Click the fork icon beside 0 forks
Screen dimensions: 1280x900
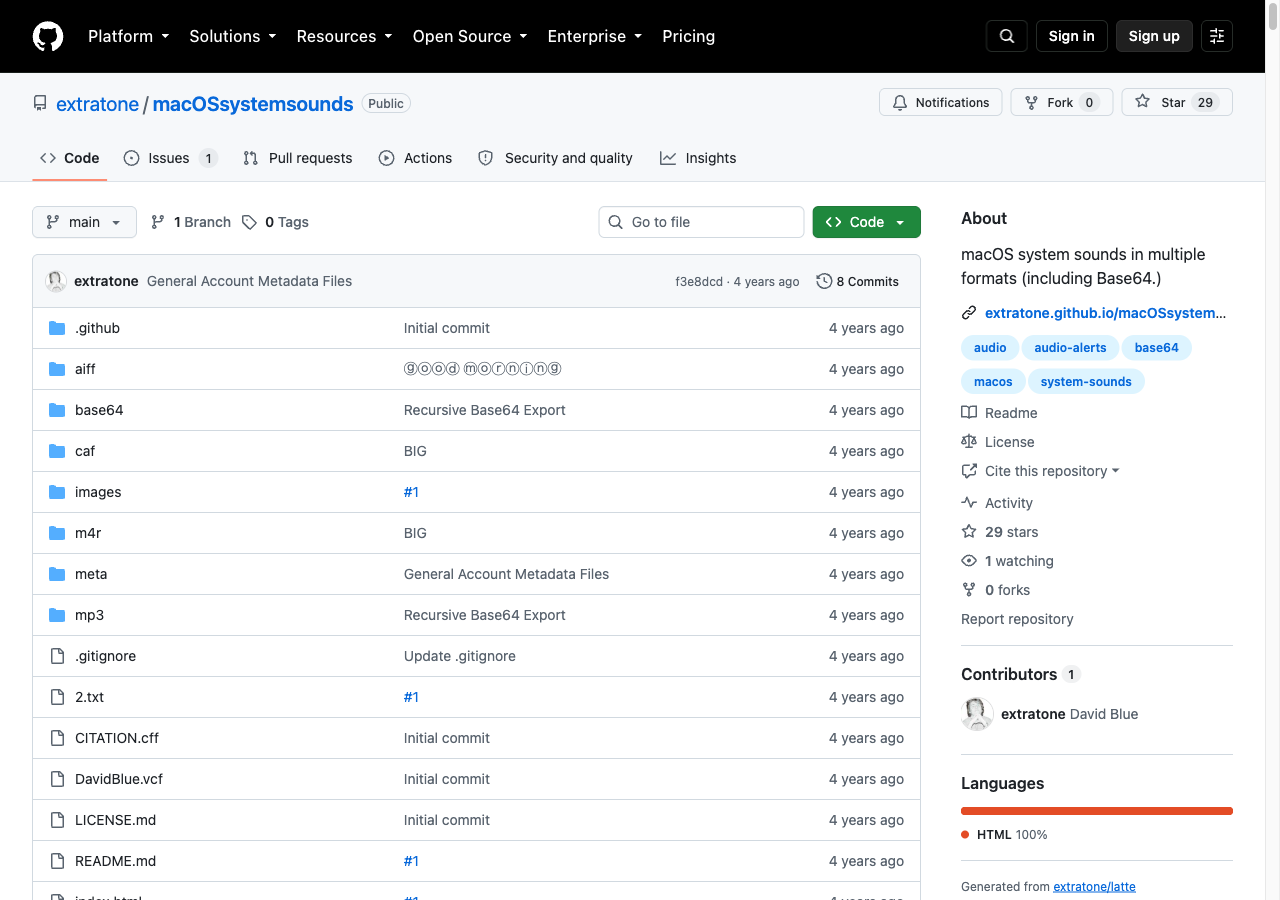point(969,590)
